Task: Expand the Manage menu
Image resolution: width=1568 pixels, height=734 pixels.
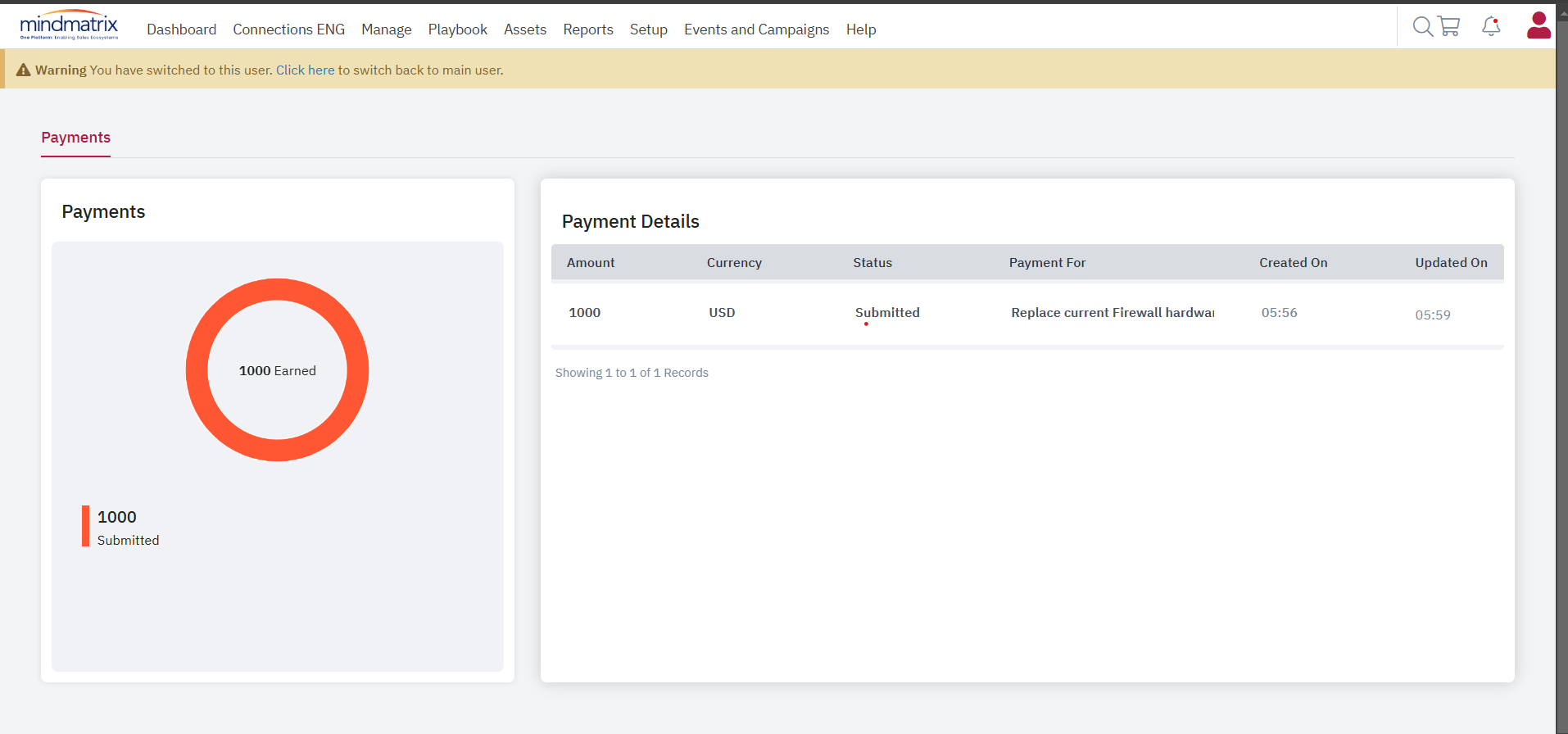Action: 386,29
